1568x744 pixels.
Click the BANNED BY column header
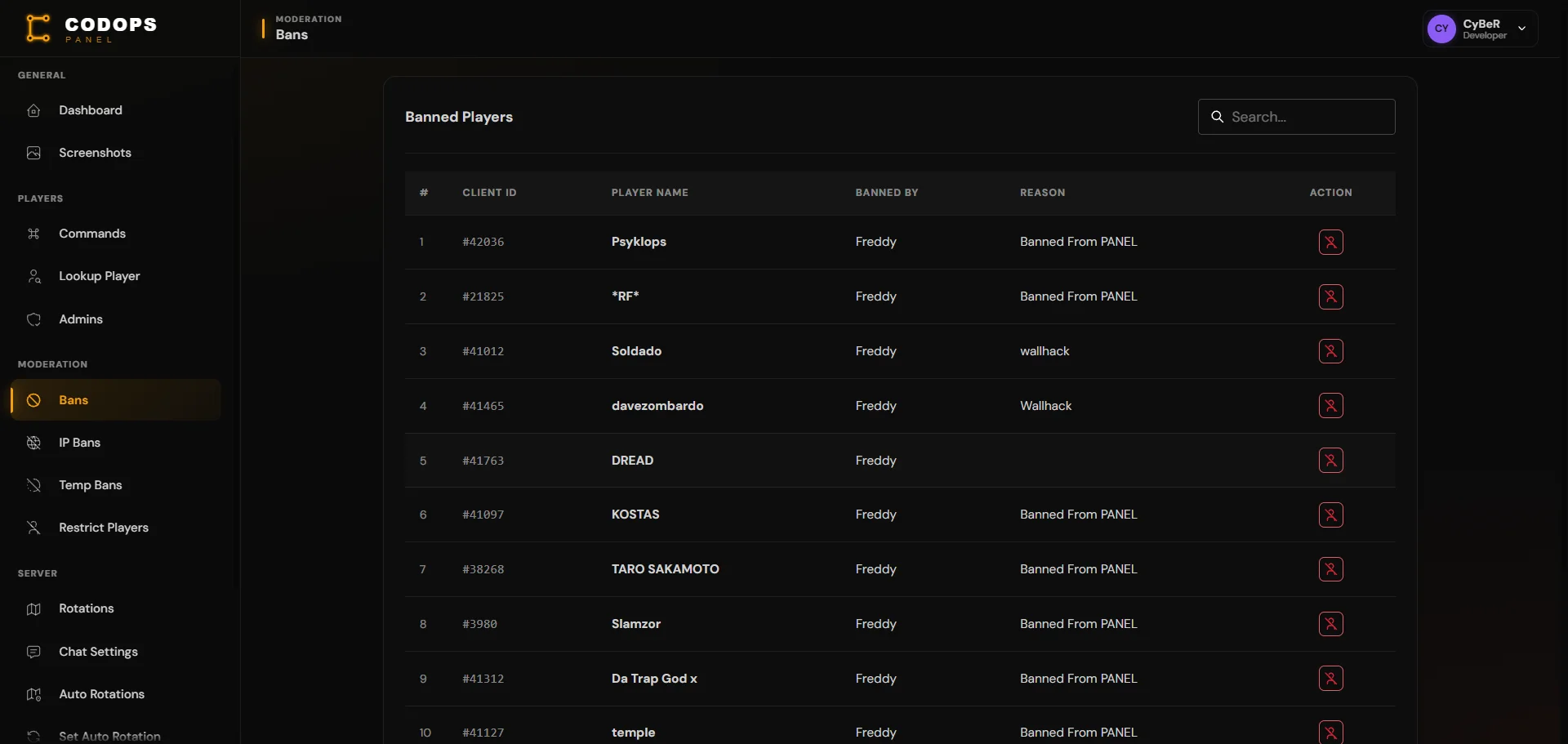tap(886, 193)
